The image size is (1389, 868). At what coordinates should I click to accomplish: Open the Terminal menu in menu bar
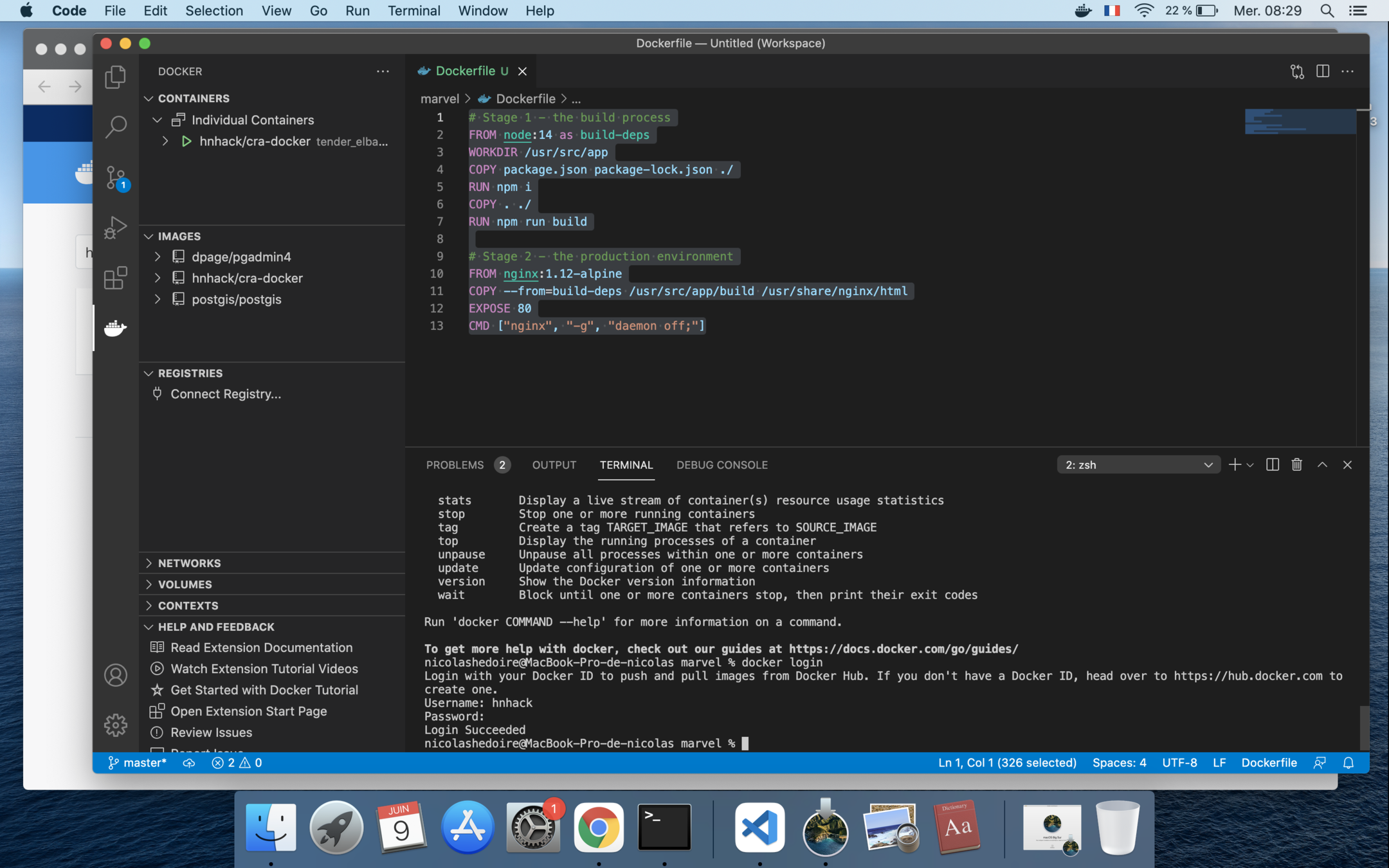point(413,11)
